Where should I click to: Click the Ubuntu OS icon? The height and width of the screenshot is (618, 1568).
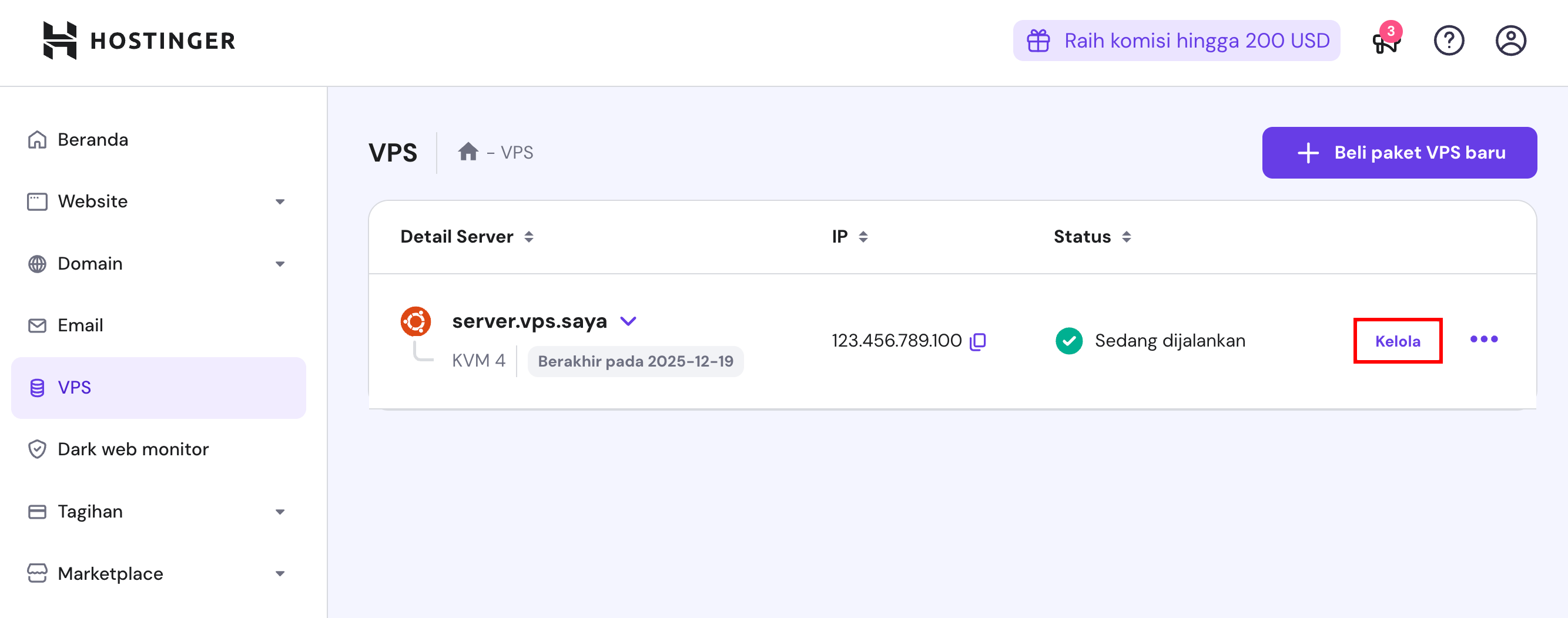[x=415, y=321]
